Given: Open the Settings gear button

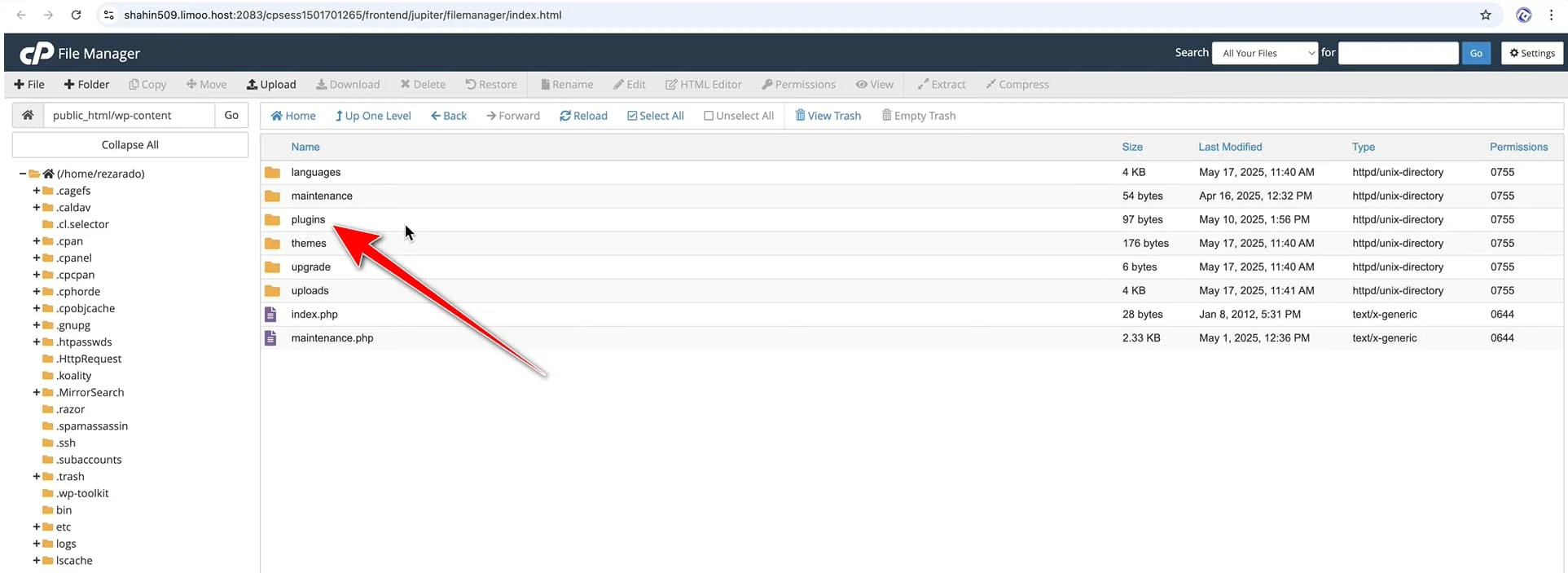Looking at the screenshot, I should 1531,53.
